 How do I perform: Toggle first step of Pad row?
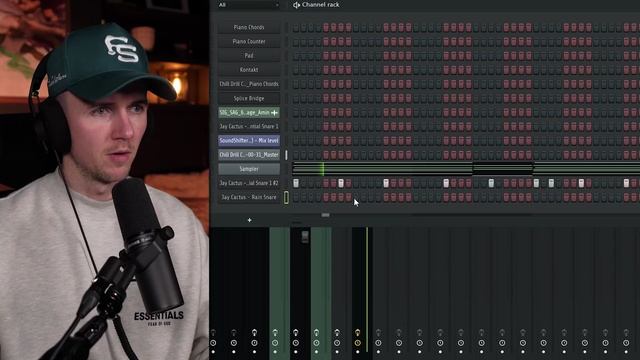(x=296, y=56)
